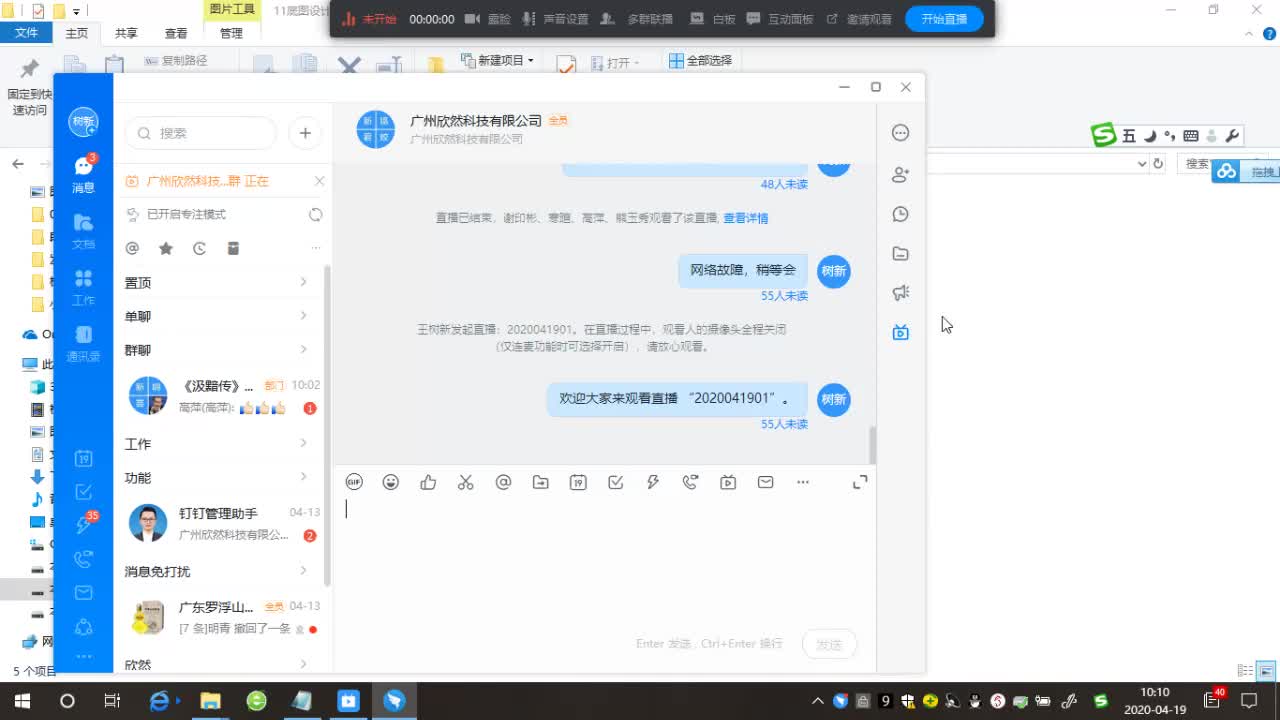The height and width of the screenshot is (720, 1280).
Task: Click the plus button to start new chat
Action: [x=305, y=132]
